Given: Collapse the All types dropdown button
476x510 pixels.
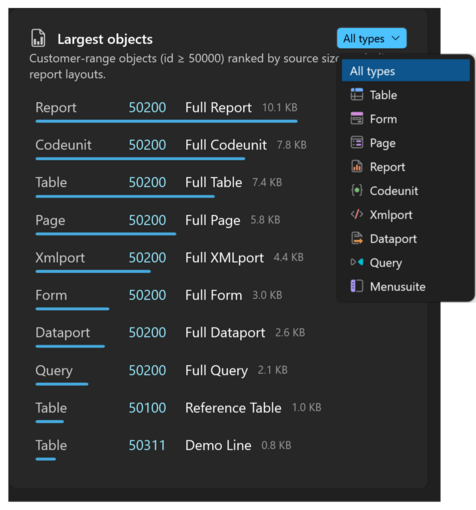Looking at the screenshot, I should click(371, 38).
